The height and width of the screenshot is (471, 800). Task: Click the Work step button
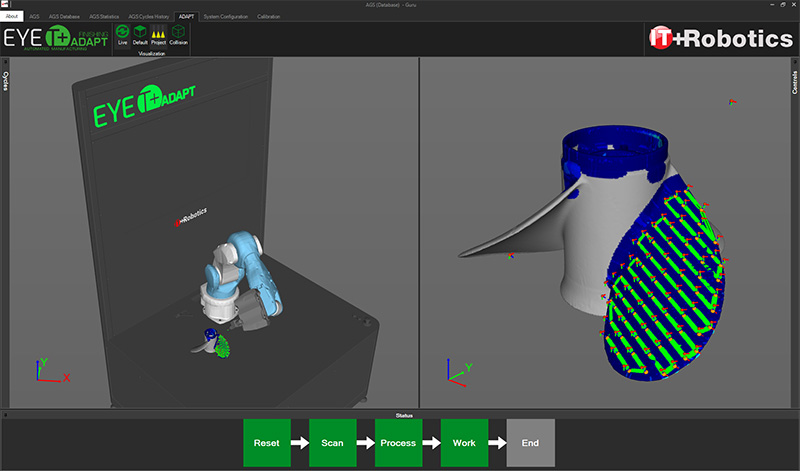(464, 443)
